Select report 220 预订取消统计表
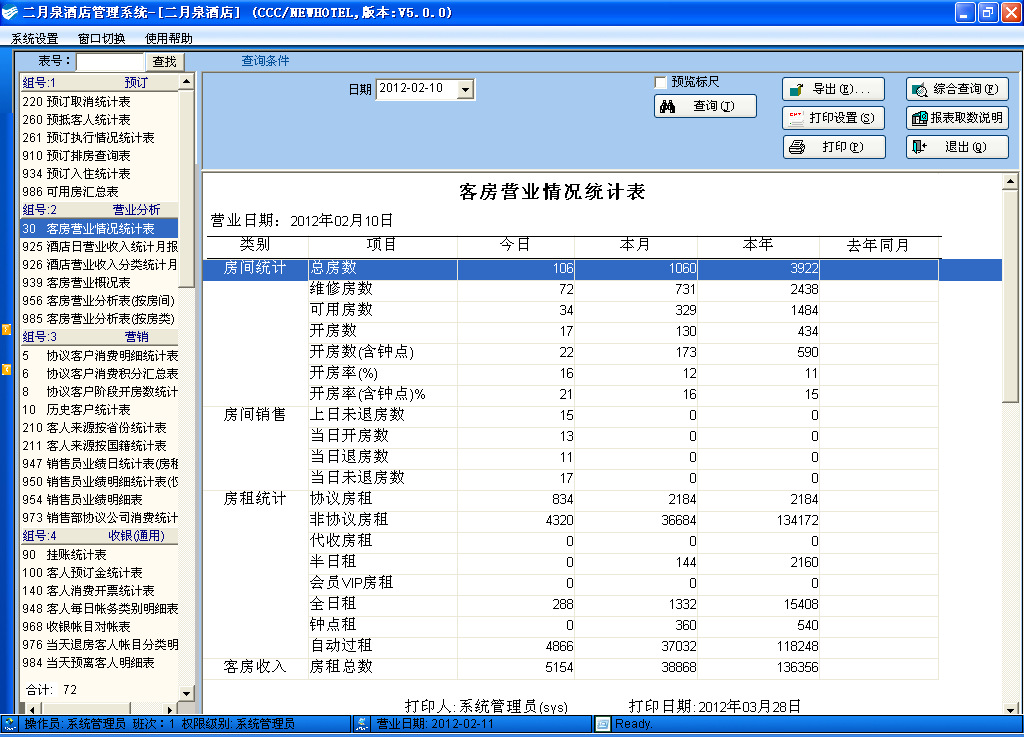The image size is (1024, 737). point(99,102)
